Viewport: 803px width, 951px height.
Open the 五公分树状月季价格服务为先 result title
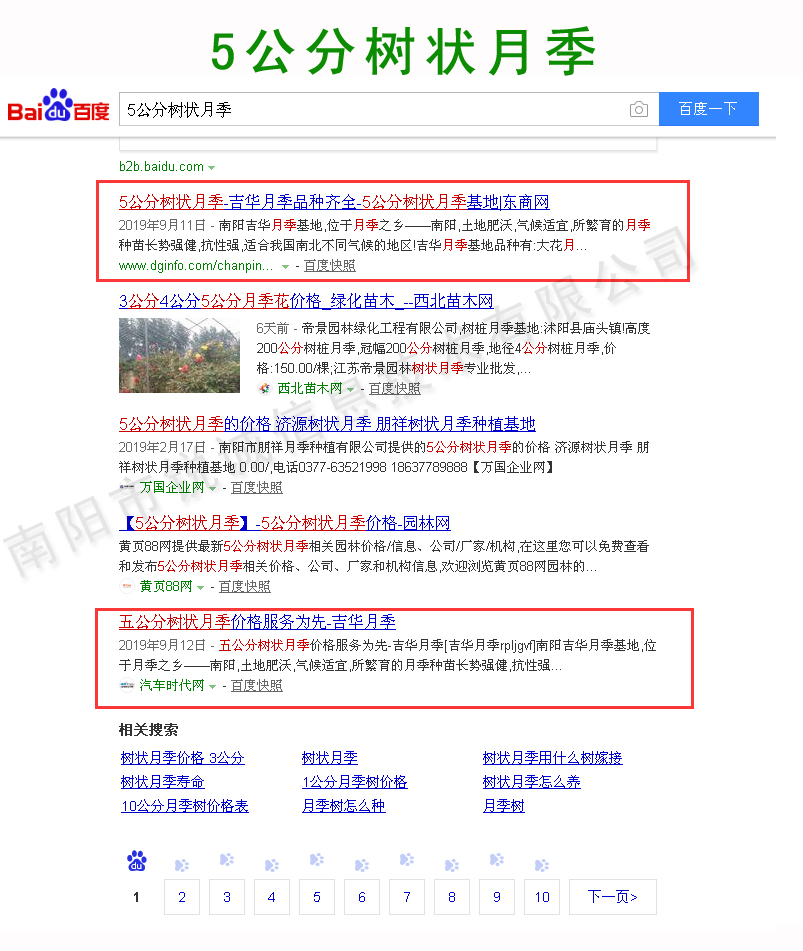coord(257,622)
